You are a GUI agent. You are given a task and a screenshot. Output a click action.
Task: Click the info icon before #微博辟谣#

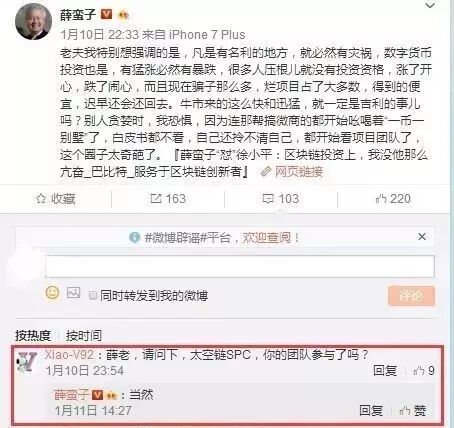pos(134,237)
